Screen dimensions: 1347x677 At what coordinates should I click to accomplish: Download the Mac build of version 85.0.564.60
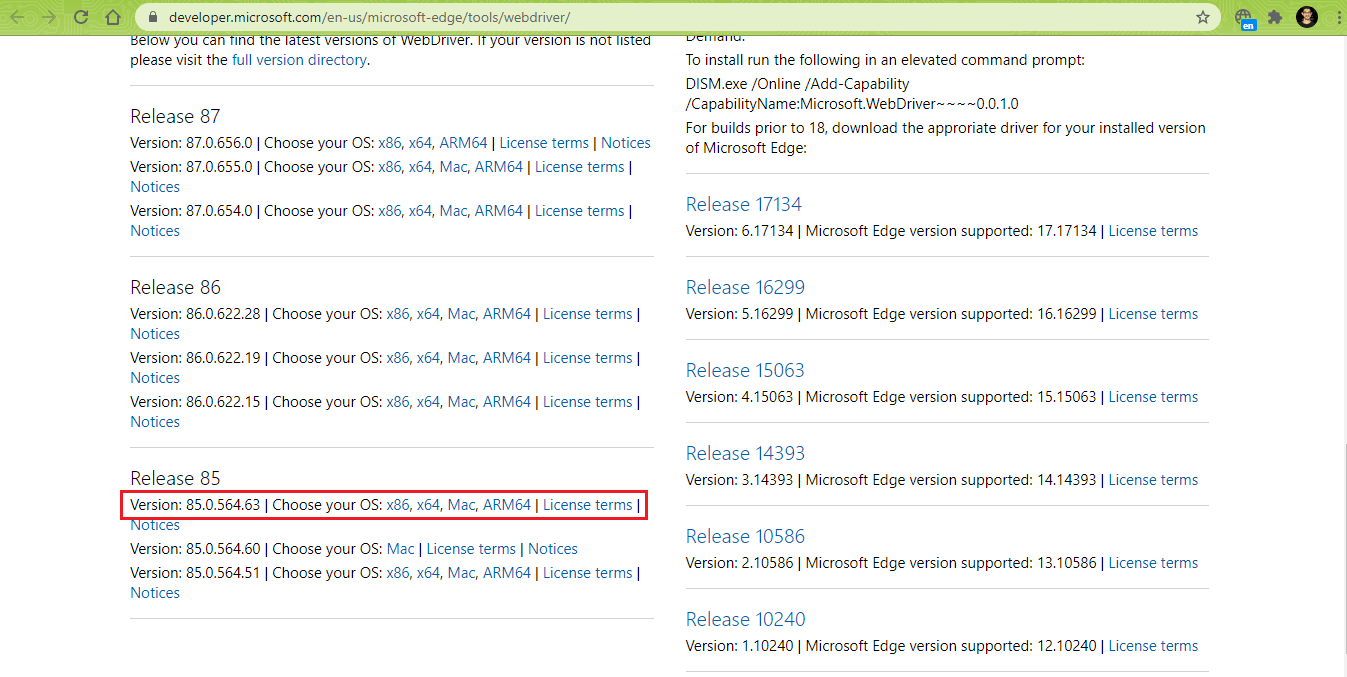pos(400,548)
